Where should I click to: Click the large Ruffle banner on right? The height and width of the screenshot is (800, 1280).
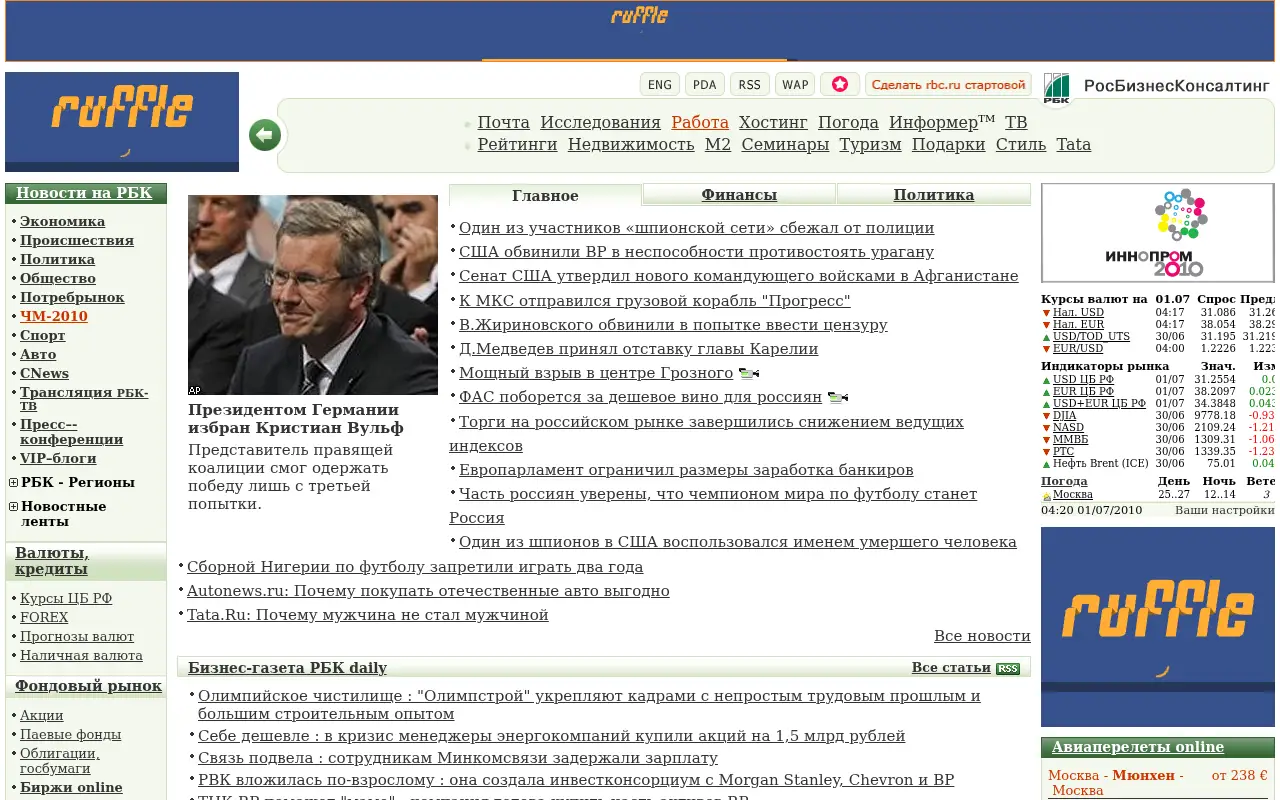click(1158, 627)
